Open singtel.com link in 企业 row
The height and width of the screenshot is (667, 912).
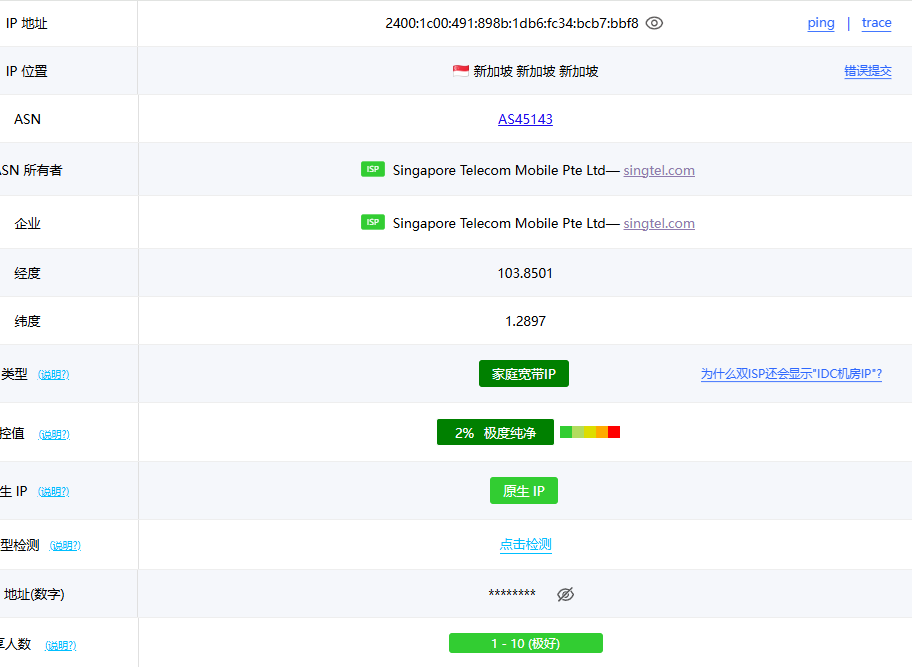(x=659, y=223)
